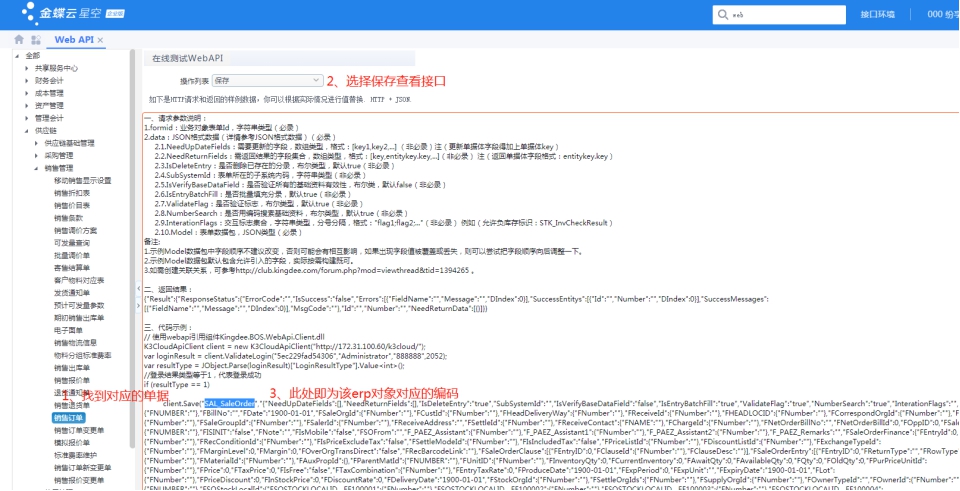Select 销售报价变更单 in the tree

coord(79,480)
